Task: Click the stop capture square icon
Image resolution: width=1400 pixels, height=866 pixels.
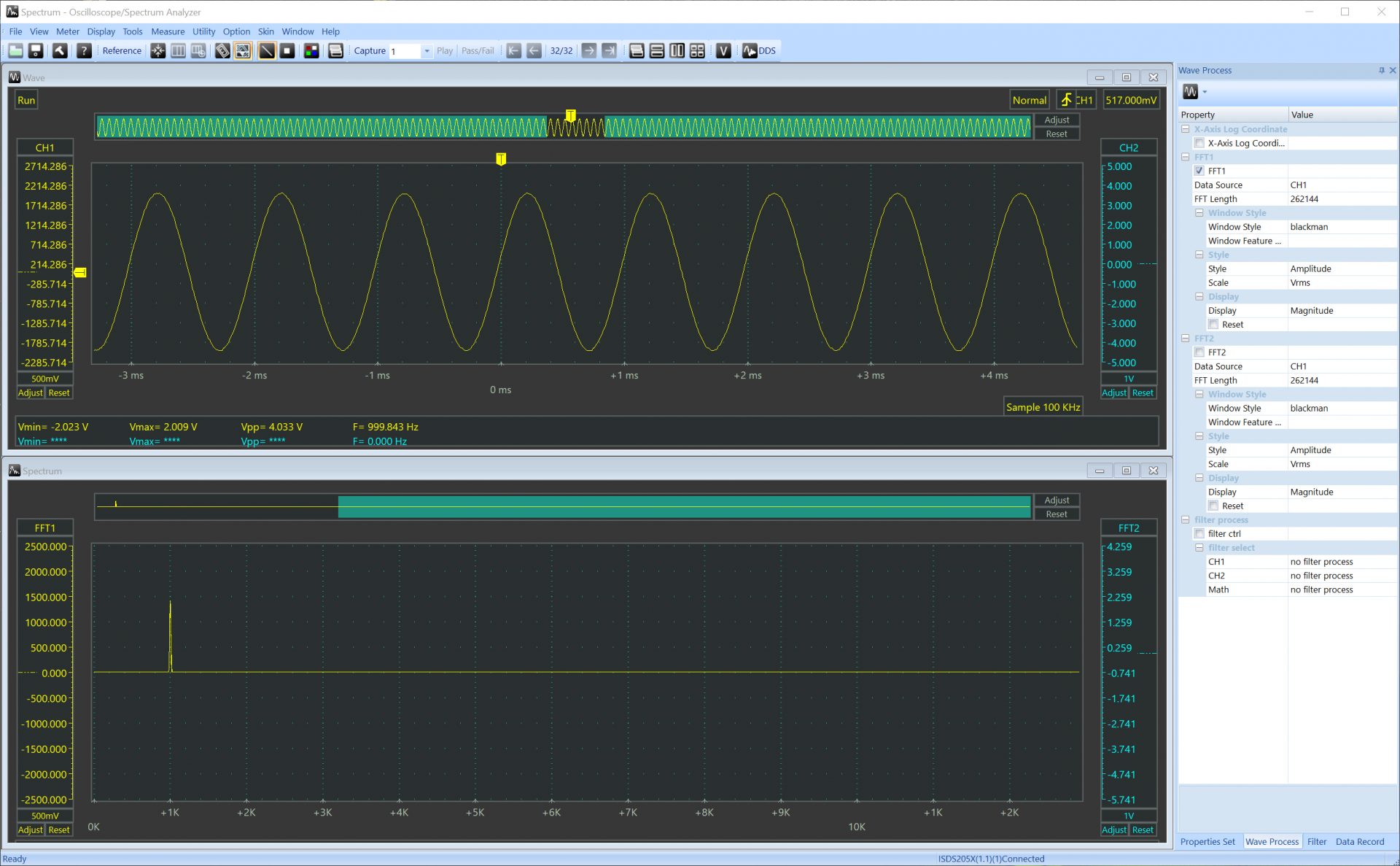Action: (x=287, y=51)
